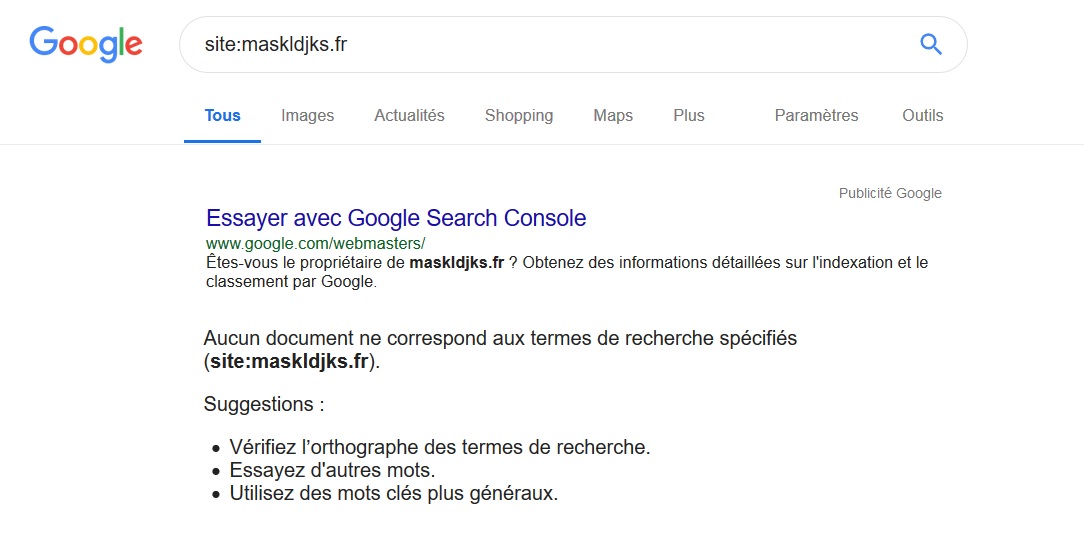The width and height of the screenshot is (1084, 537).
Task: Click the Suggestions heading
Action: [x=264, y=405]
